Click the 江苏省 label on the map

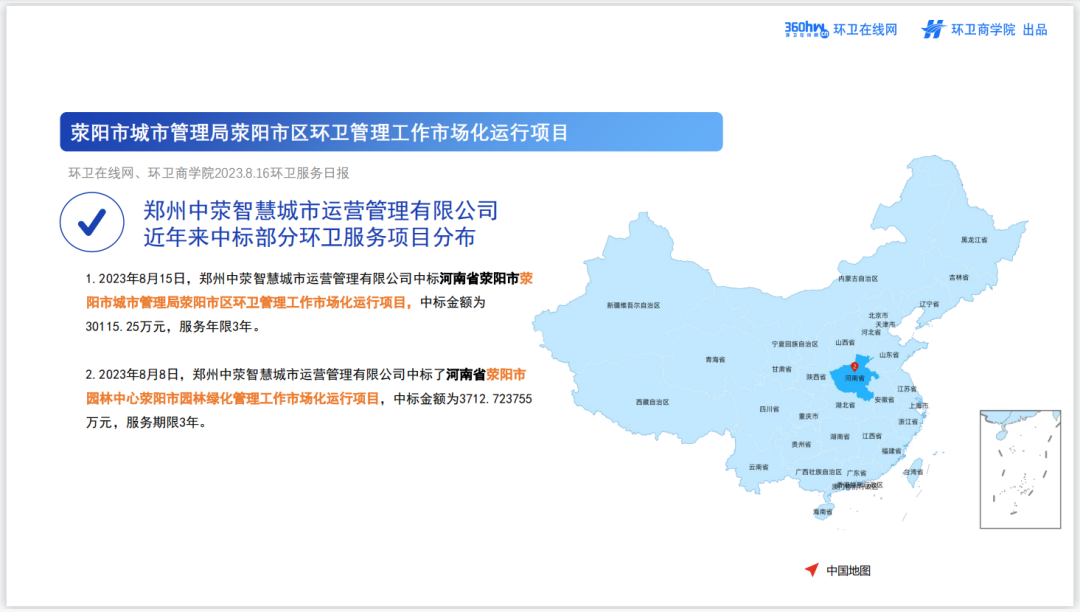[x=906, y=389]
